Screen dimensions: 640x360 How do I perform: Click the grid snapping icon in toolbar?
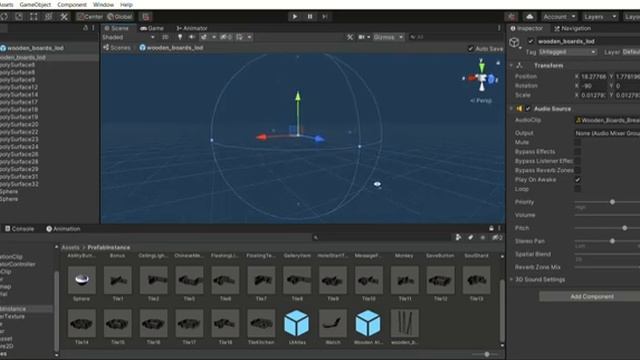coord(146,17)
